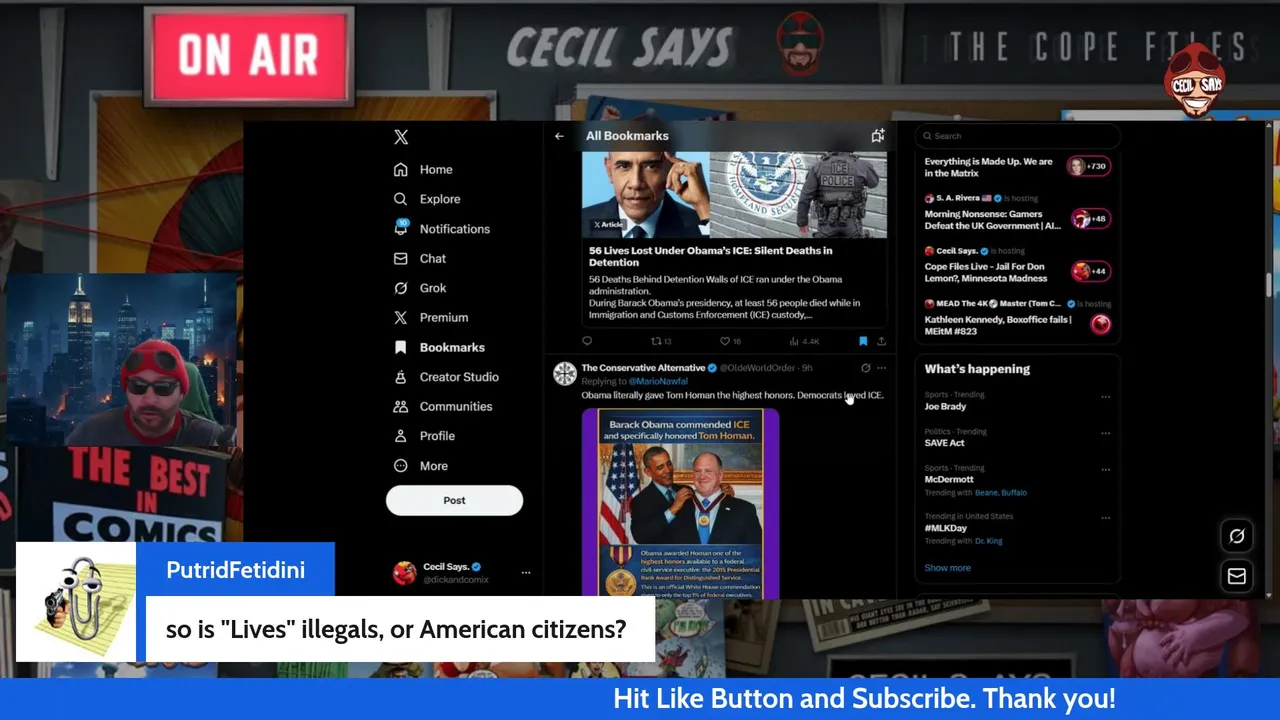1280x720 pixels.
Task: Click the PutridFetidini username label
Action: tap(235, 570)
